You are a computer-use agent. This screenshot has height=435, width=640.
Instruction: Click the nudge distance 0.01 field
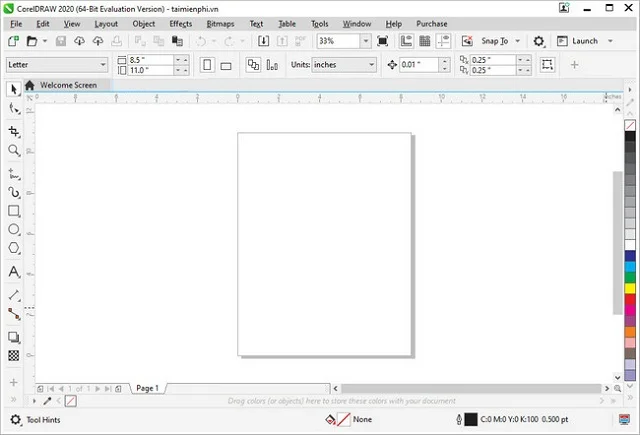click(419, 64)
